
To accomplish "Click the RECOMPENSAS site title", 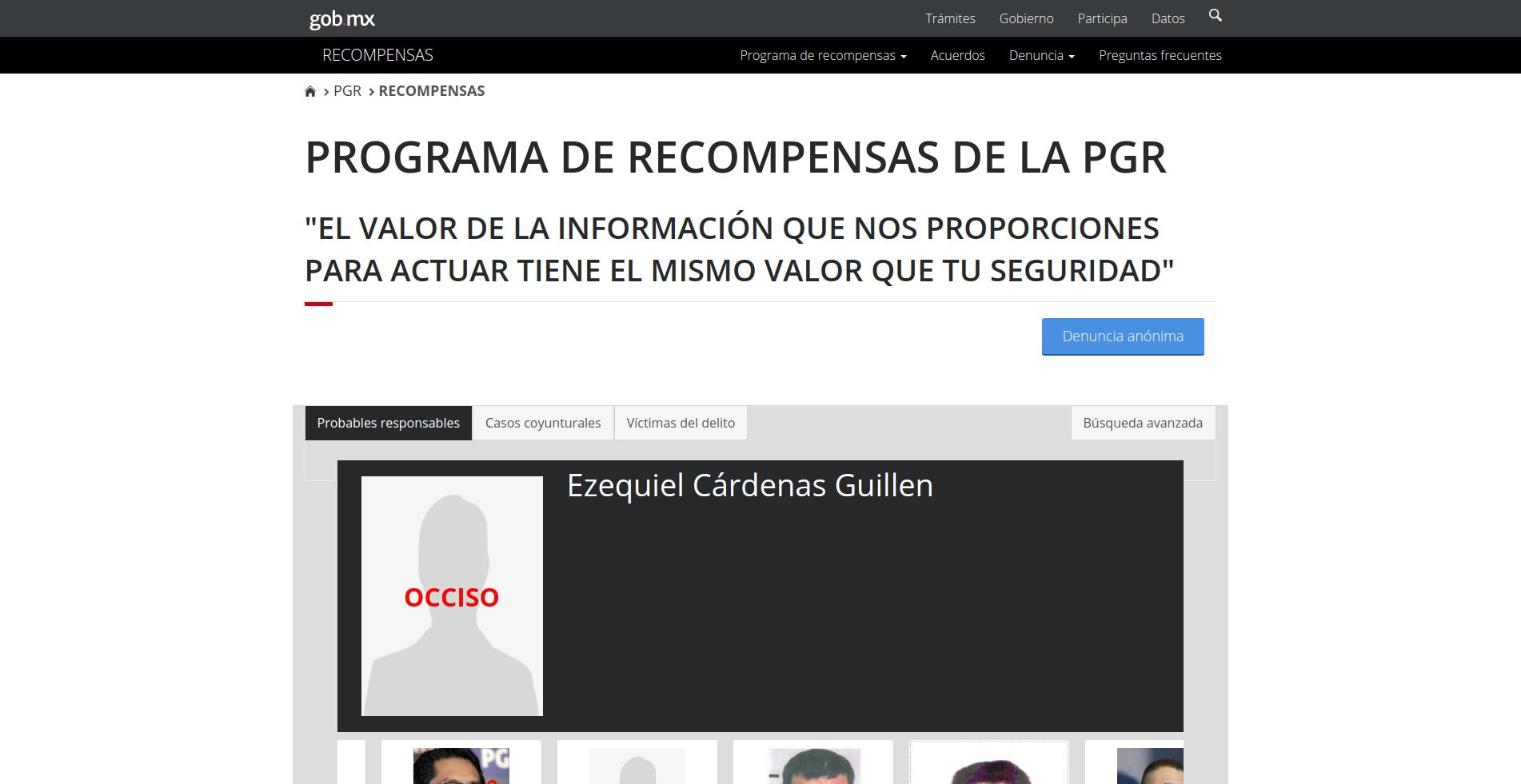I will [377, 55].
